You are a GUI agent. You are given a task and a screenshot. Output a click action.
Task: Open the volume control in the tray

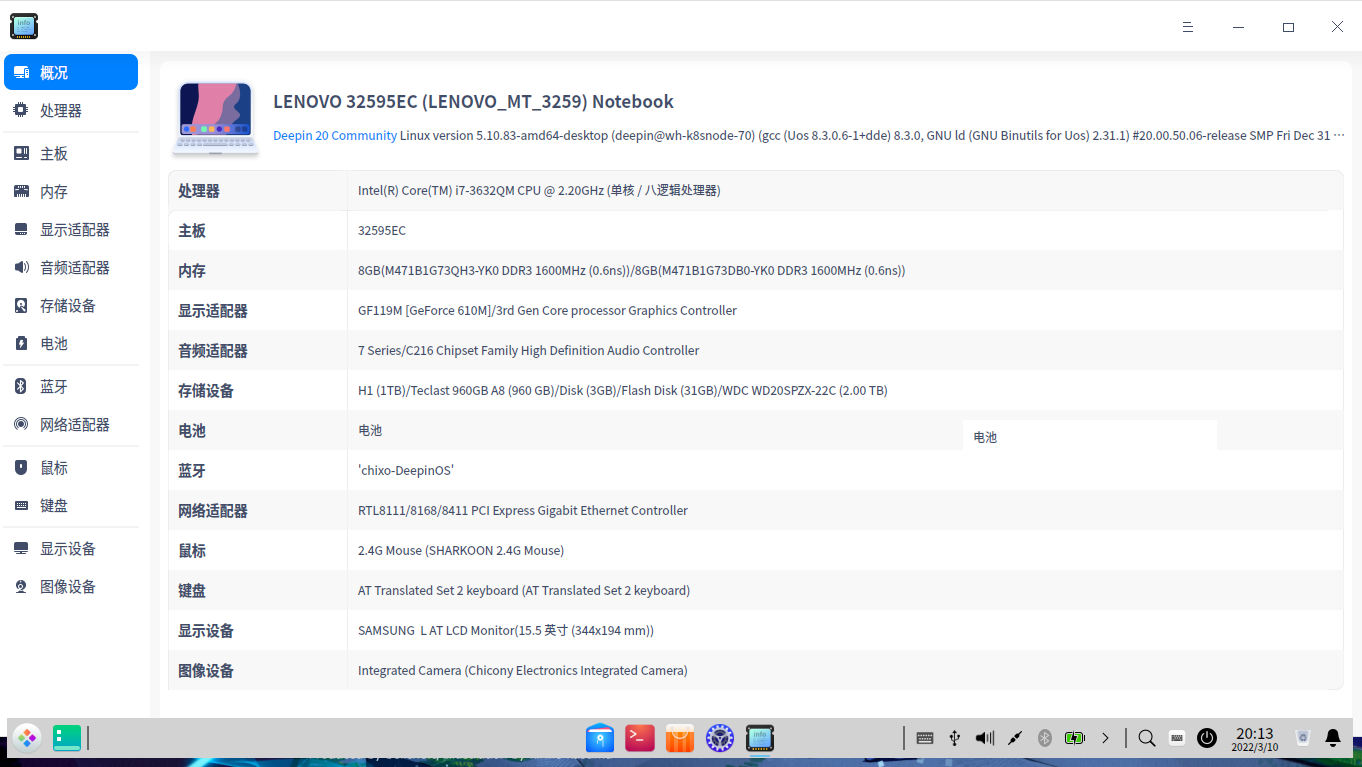coord(985,738)
